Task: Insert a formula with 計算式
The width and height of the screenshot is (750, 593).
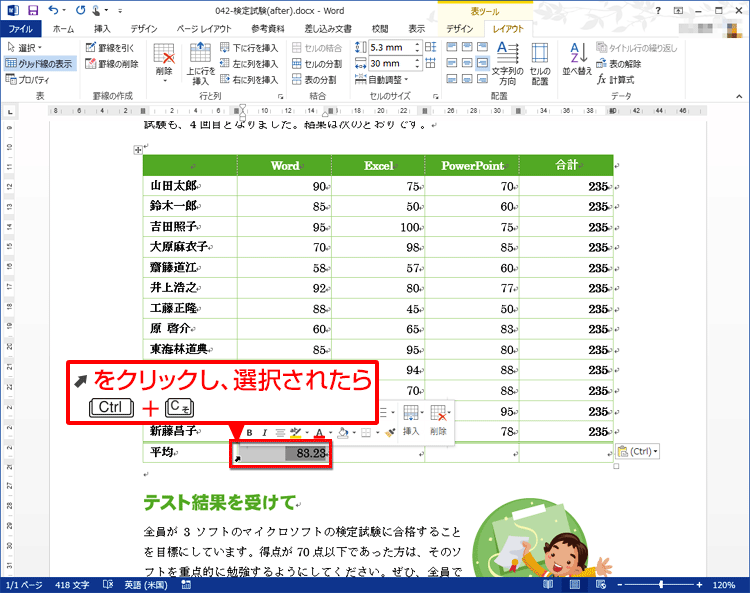Action: pos(616,79)
